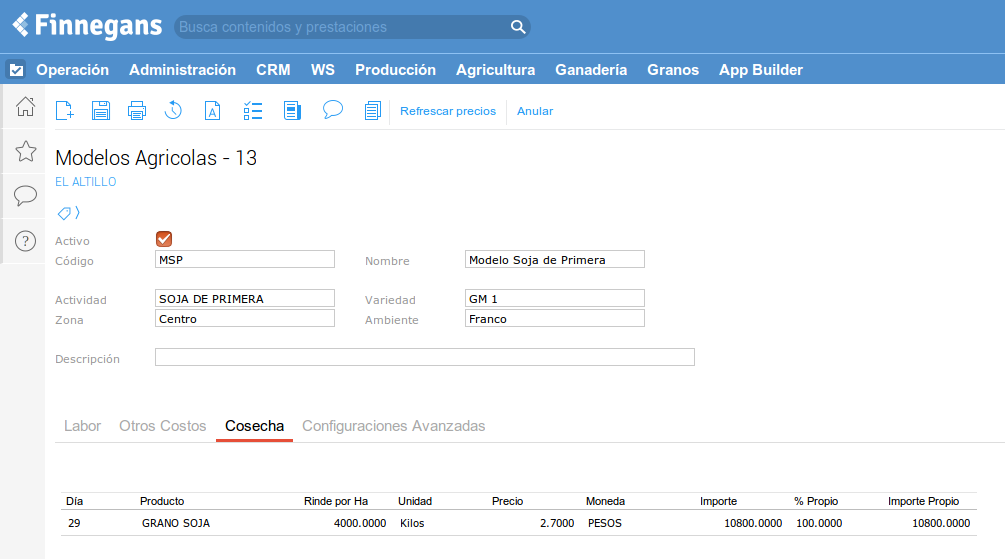
Task: Click the Anular button
Action: [x=535, y=111]
